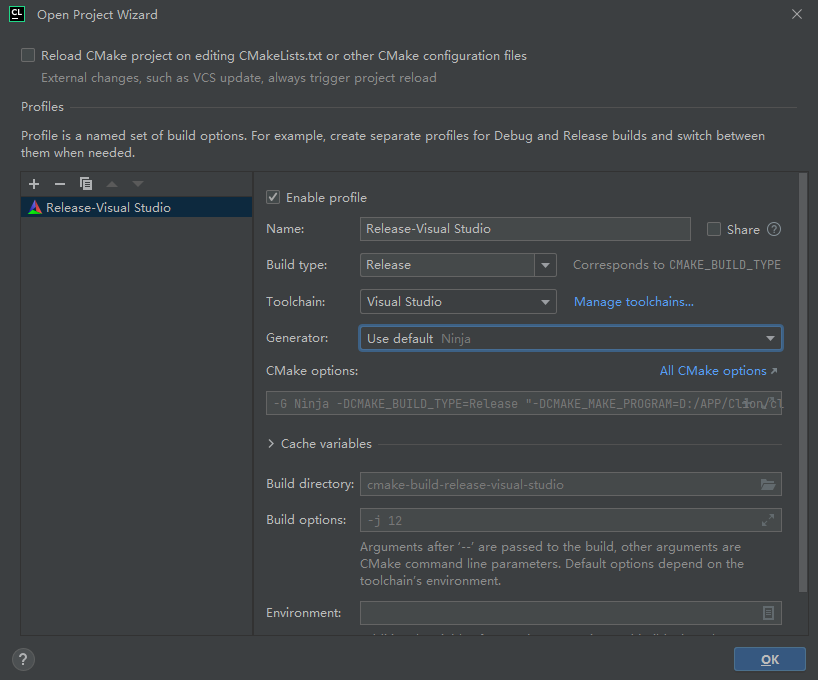
Task: Click the folder icon in Build directory field
Action: 767,485
